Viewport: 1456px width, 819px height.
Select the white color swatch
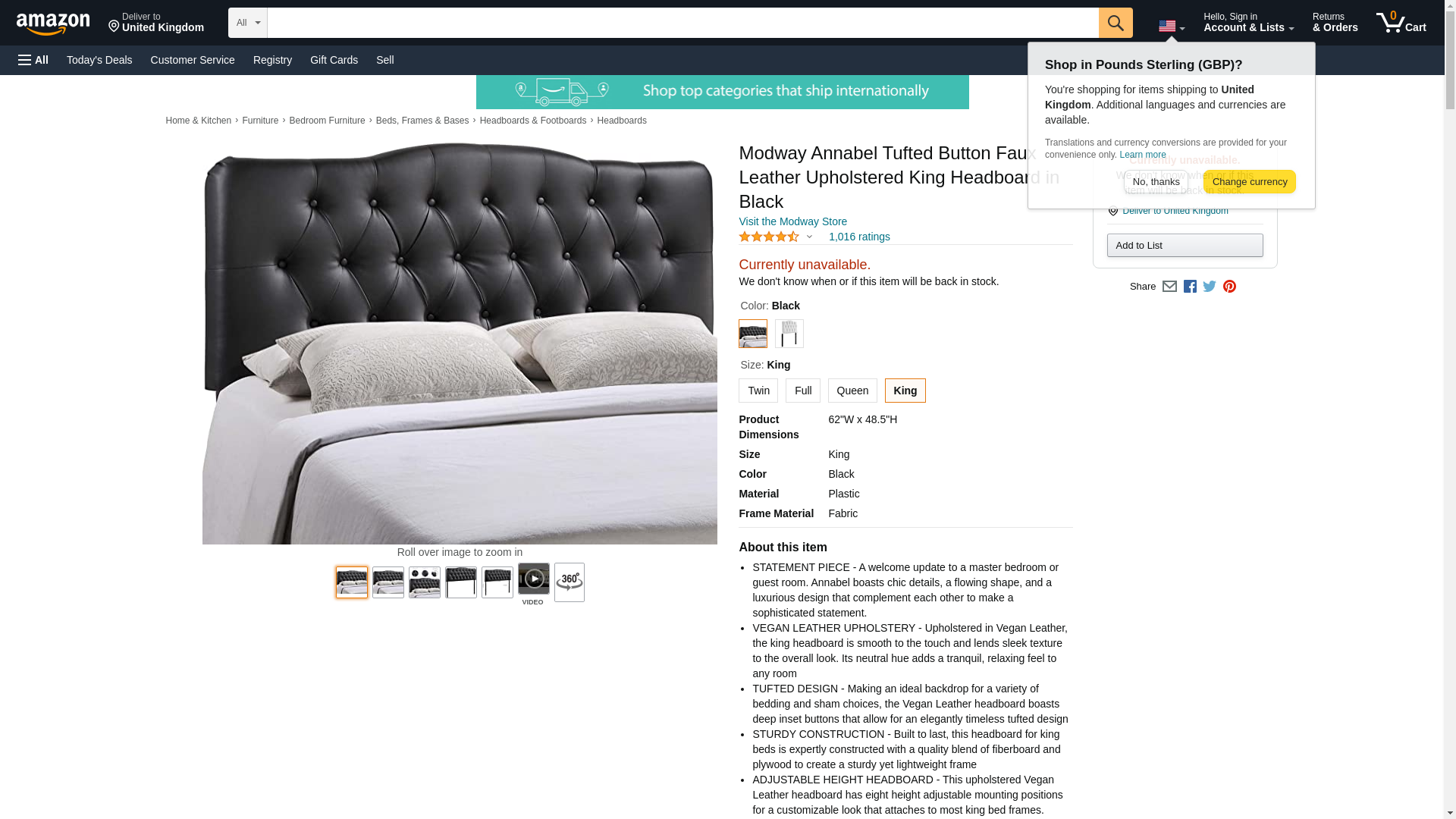[x=789, y=334]
